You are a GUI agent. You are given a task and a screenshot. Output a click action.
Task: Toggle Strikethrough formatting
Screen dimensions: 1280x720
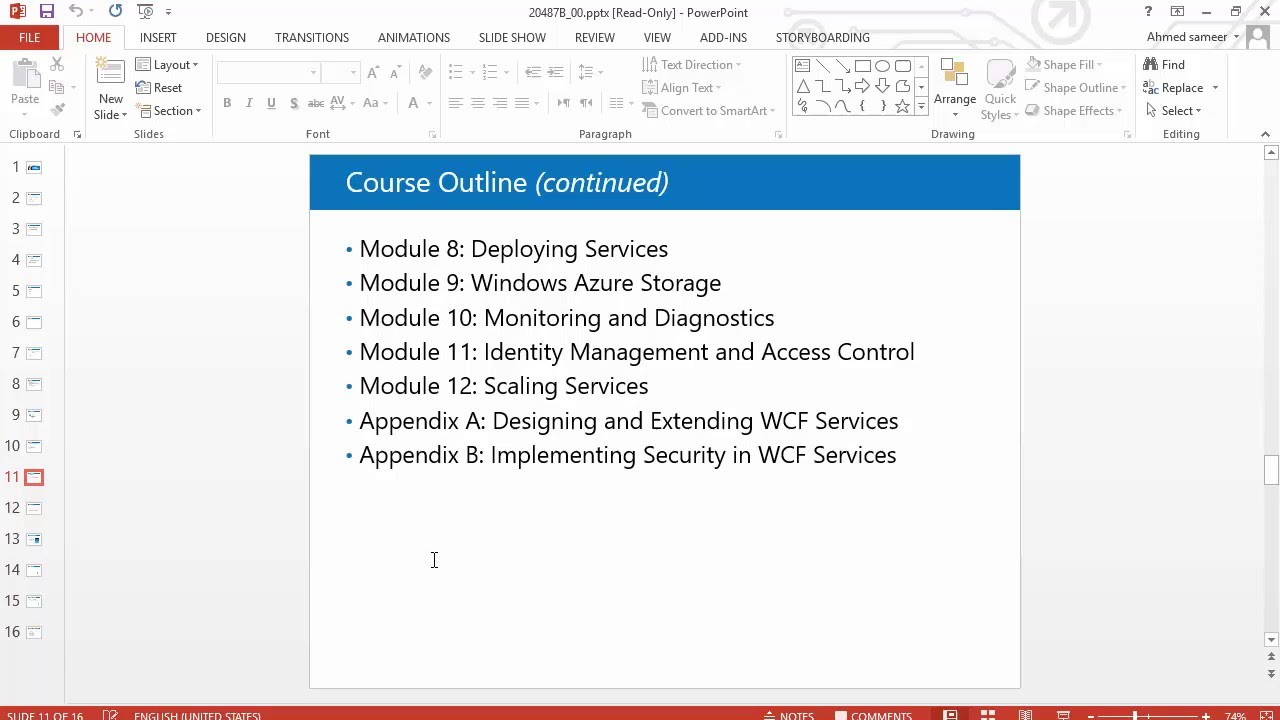pos(316,103)
